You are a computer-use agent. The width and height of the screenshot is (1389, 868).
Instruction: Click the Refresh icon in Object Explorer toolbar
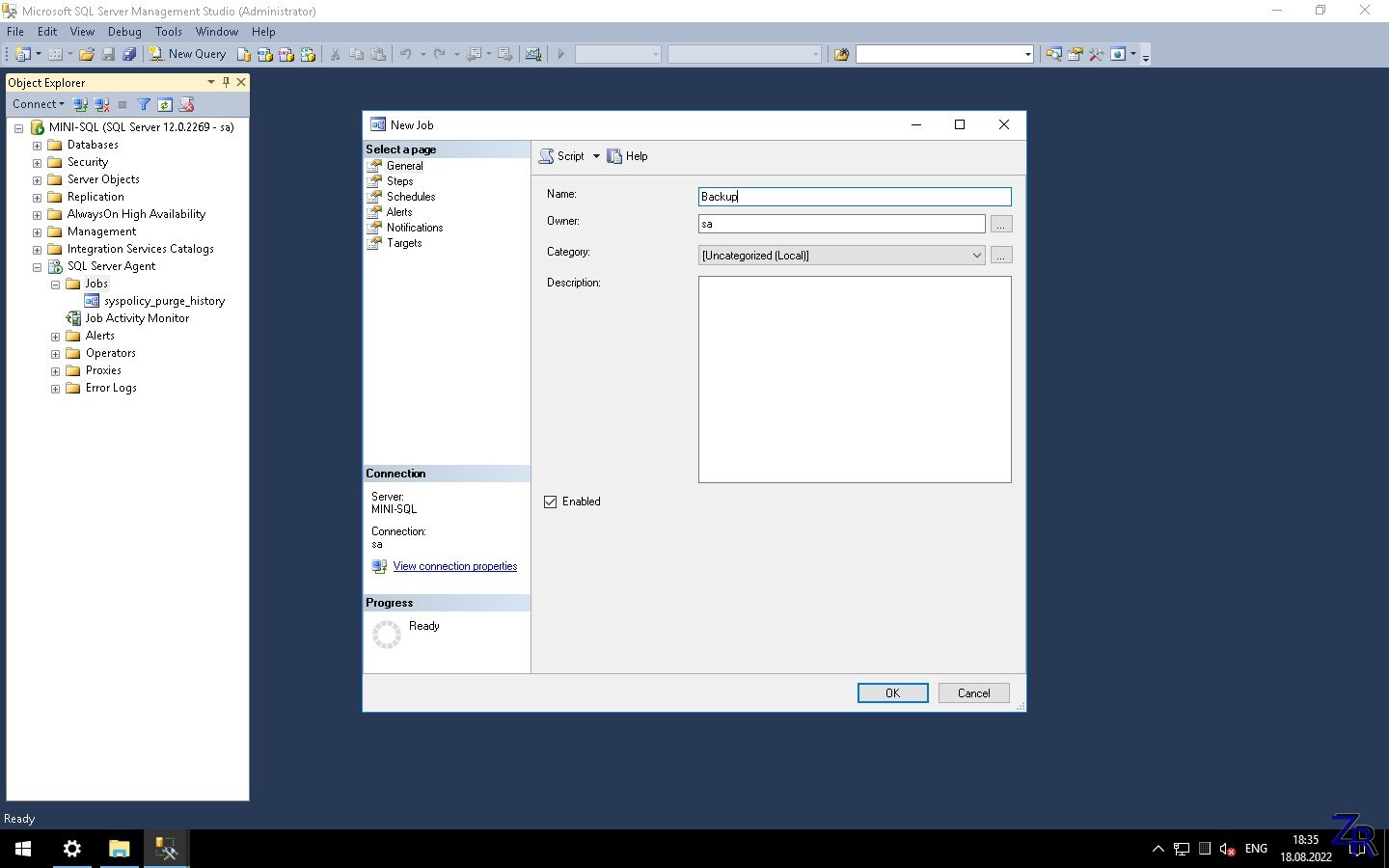point(165,104)
